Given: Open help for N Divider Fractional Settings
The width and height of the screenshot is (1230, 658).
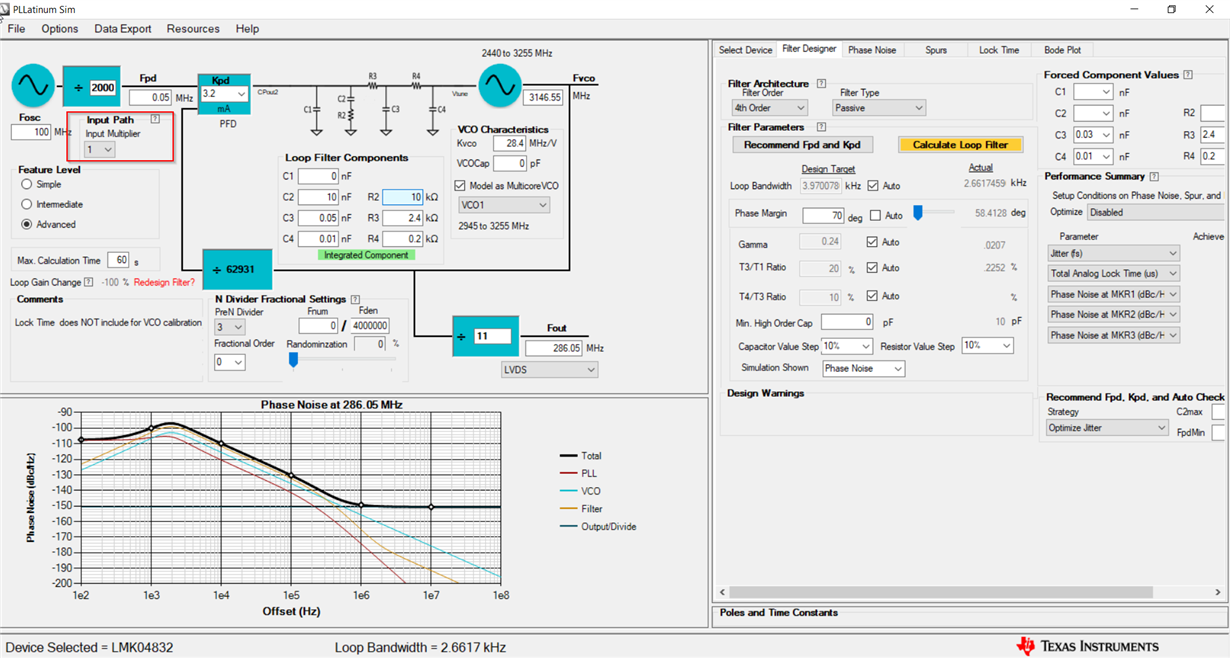Looking at the screenshot, I should (x=356, y=299).
